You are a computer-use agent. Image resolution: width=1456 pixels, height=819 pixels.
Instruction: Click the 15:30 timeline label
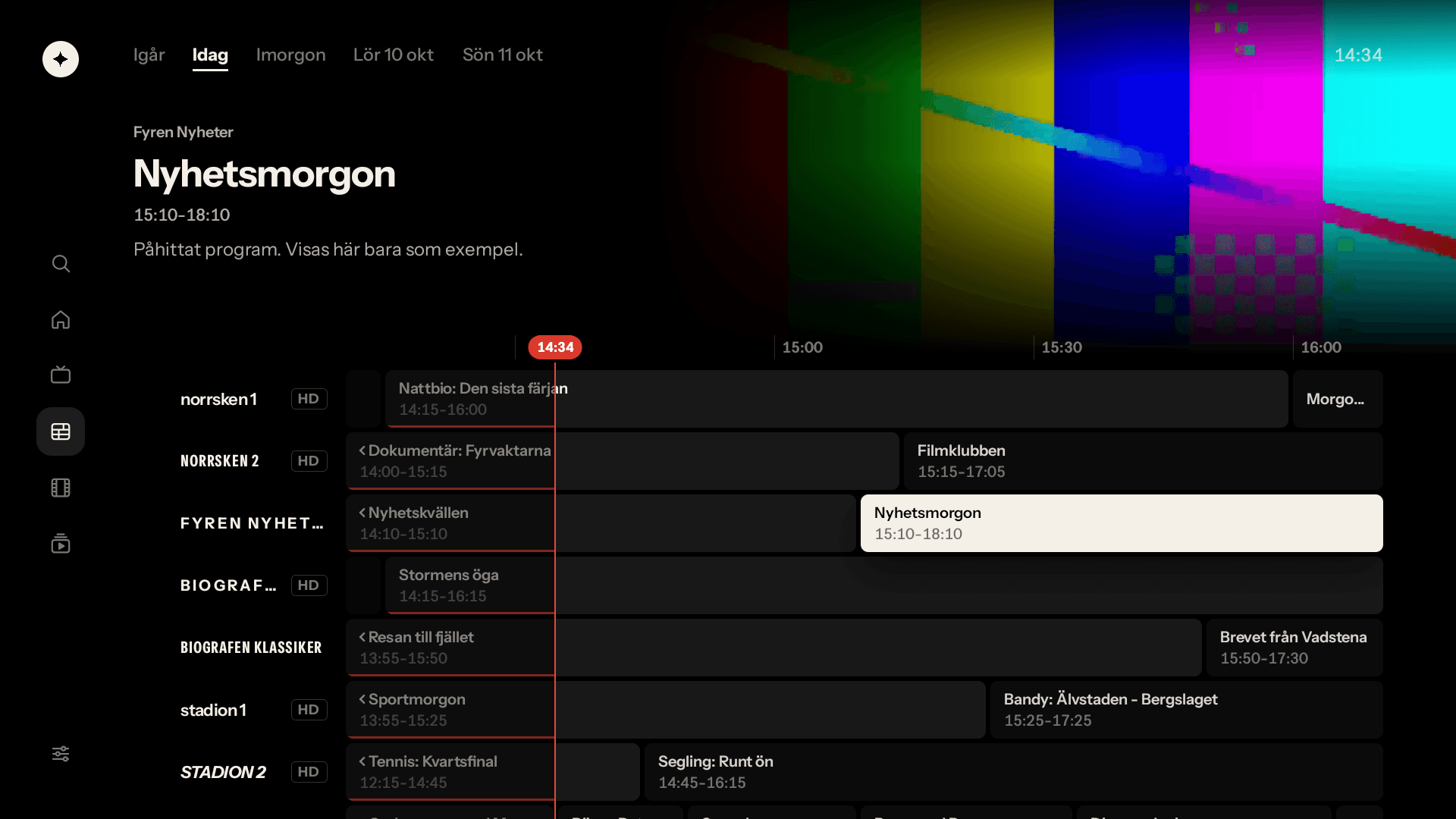(1062, 347)
